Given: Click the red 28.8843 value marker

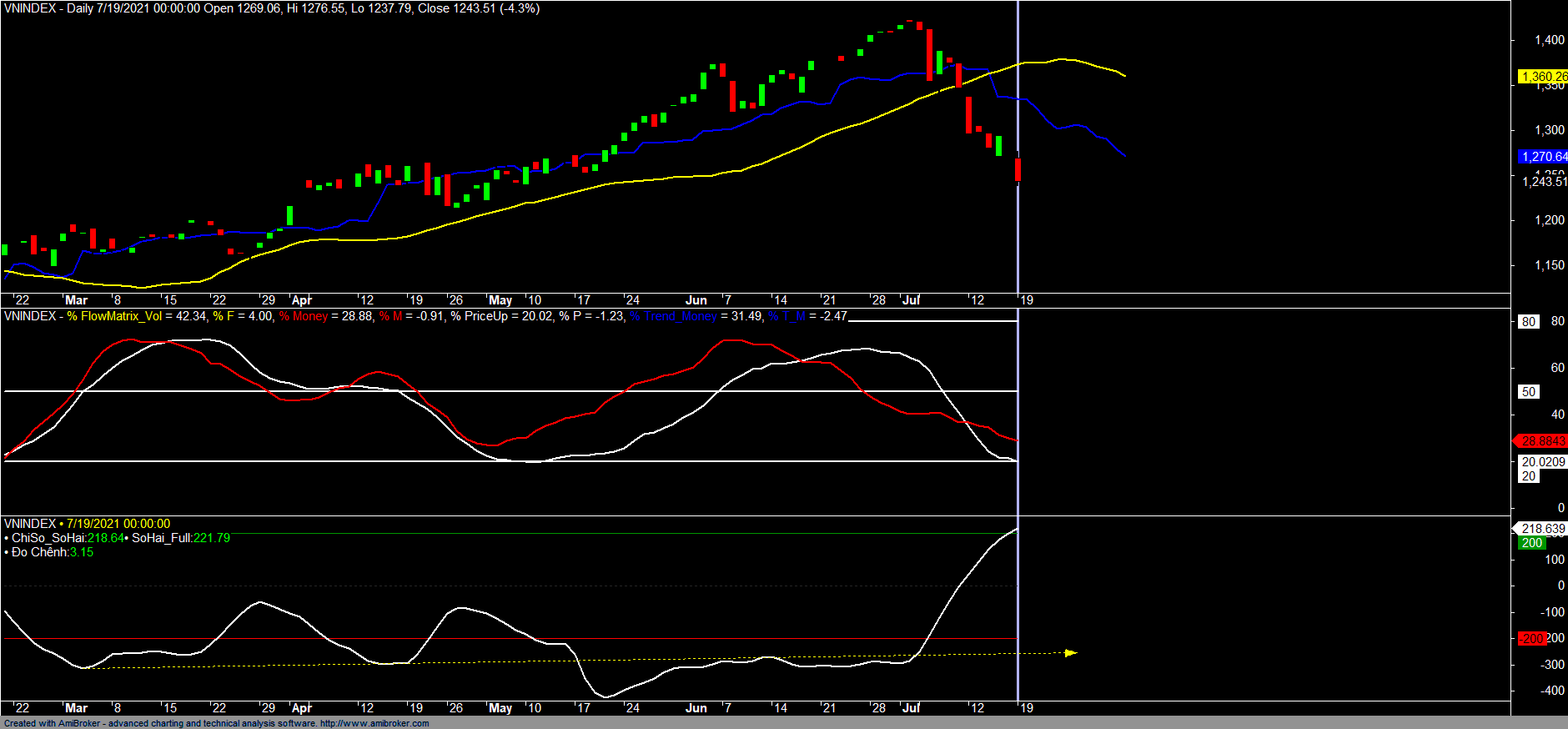Looking at the screenshot, I should point(1541,441).
